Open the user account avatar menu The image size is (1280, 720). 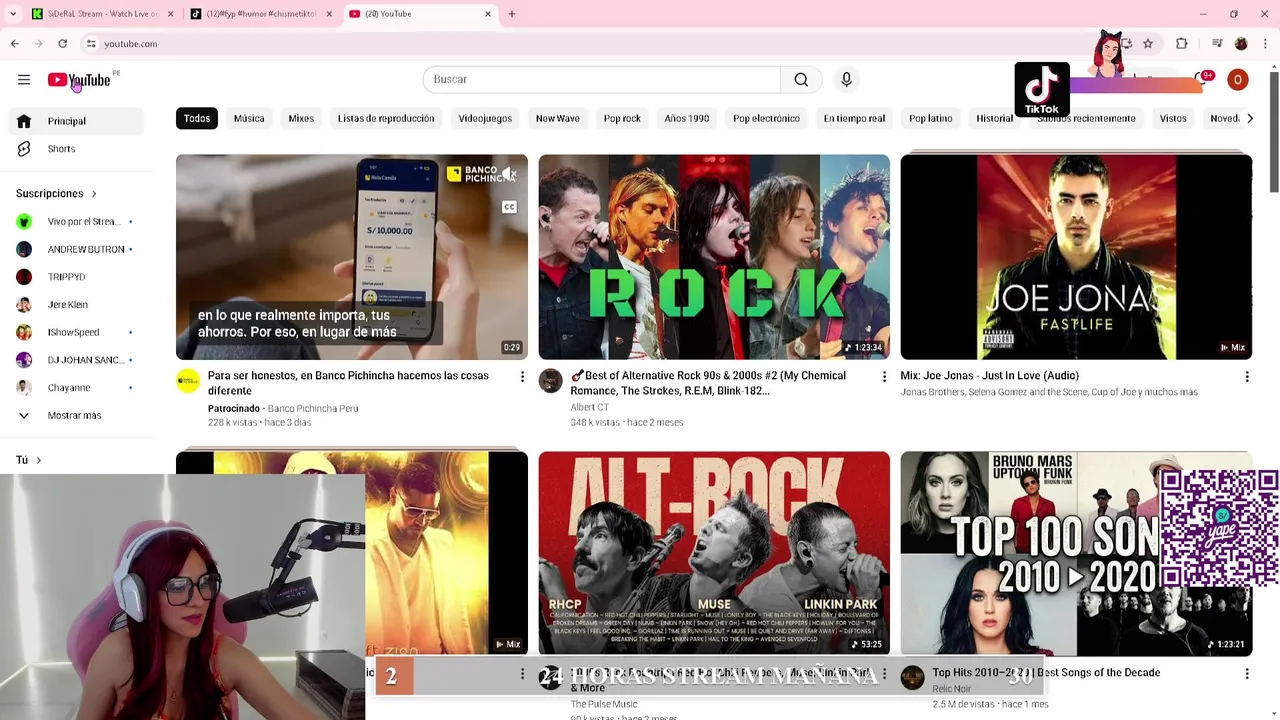tap(1237, 80)
